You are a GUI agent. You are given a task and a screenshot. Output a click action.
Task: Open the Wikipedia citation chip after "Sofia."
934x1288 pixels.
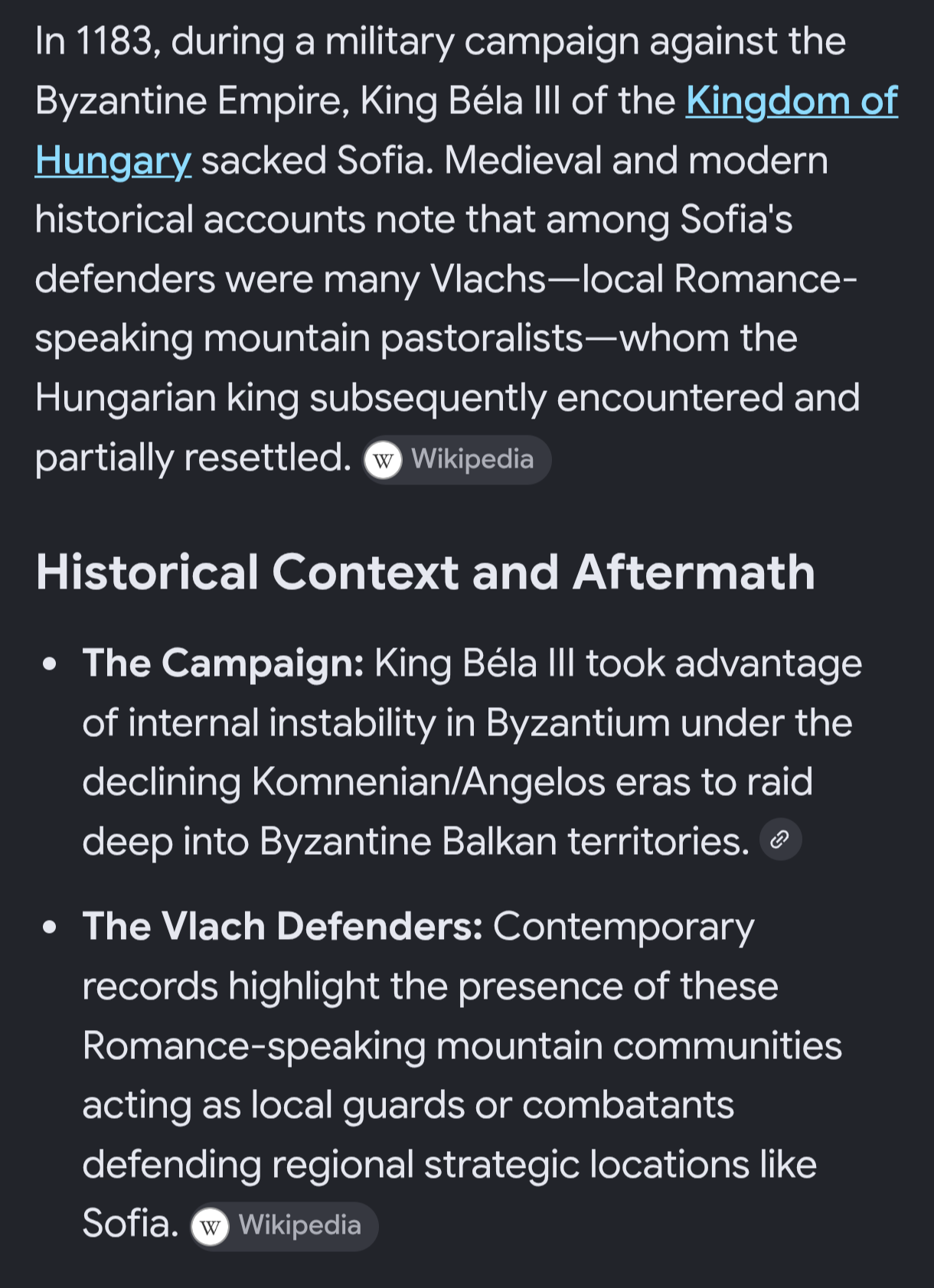pos(284,1227)
